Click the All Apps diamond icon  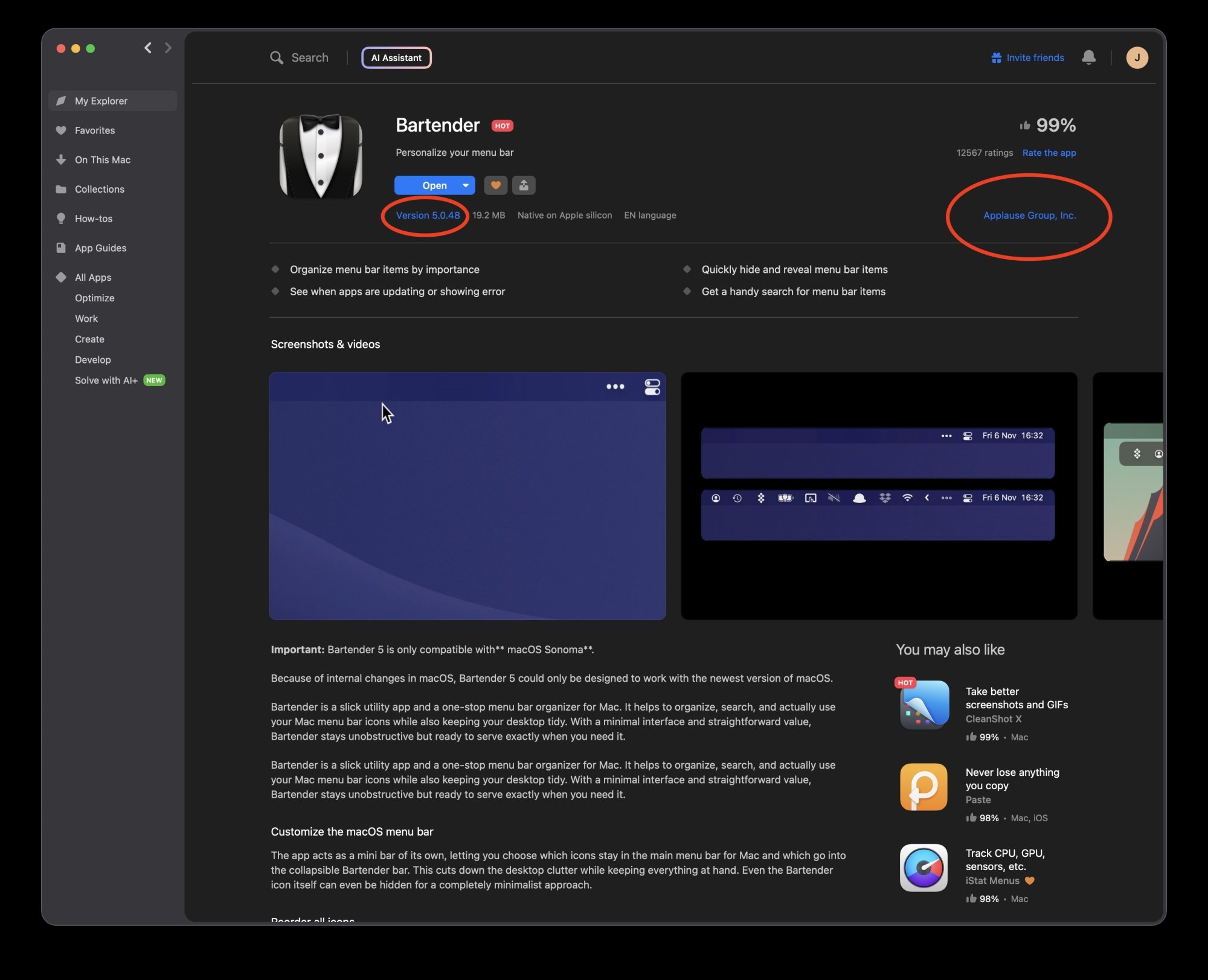[61, 277]
